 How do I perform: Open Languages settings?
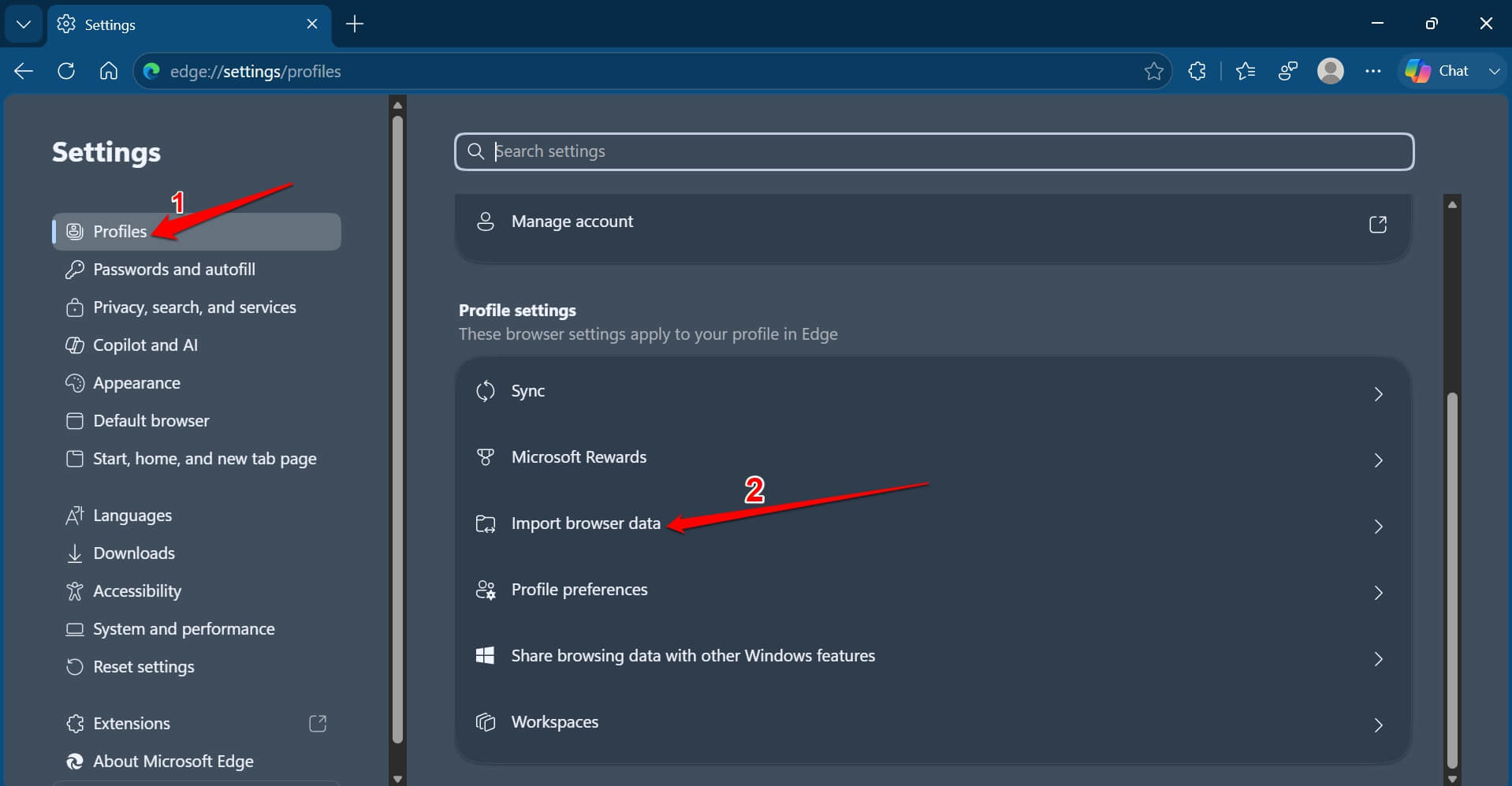[196, 516]
